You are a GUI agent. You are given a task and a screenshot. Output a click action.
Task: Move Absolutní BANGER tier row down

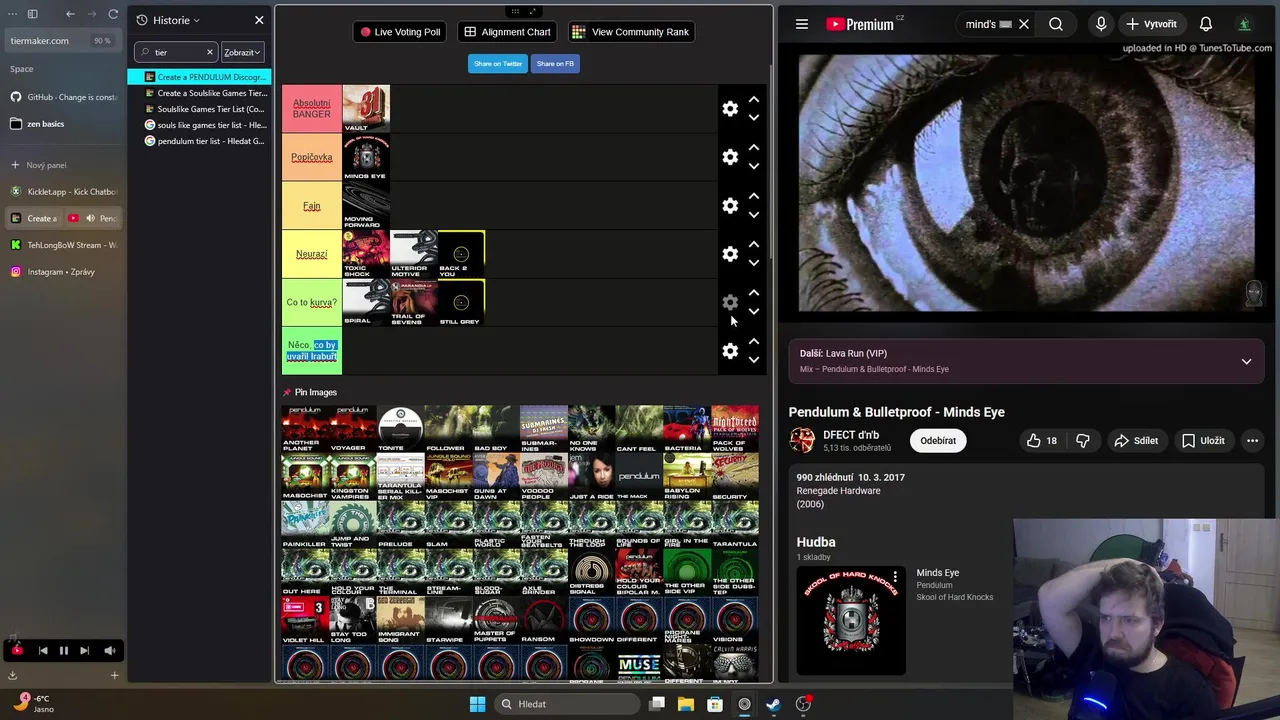point(754,118)
